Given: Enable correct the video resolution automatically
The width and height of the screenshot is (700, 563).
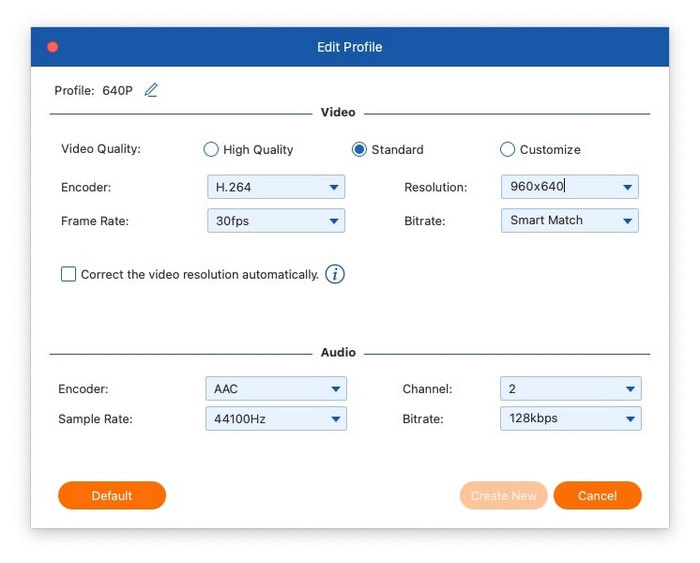Looking at the screenshot, I should pyautogui.click(x=69, y=274).
